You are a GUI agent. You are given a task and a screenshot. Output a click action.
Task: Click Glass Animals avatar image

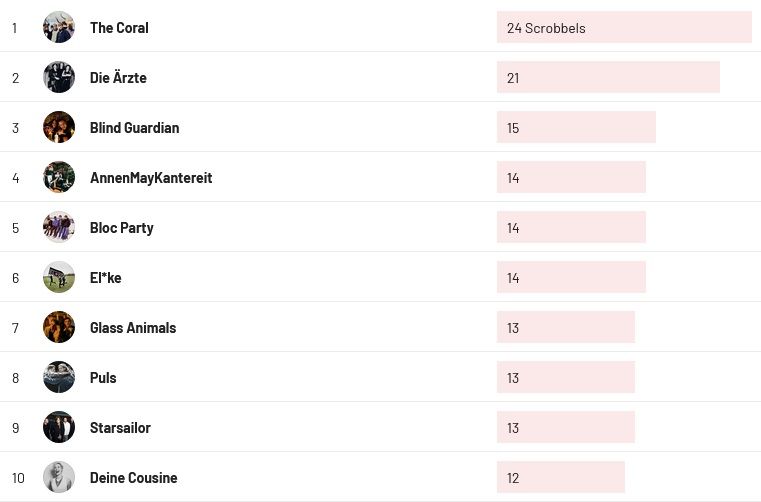tap(59, 327)
